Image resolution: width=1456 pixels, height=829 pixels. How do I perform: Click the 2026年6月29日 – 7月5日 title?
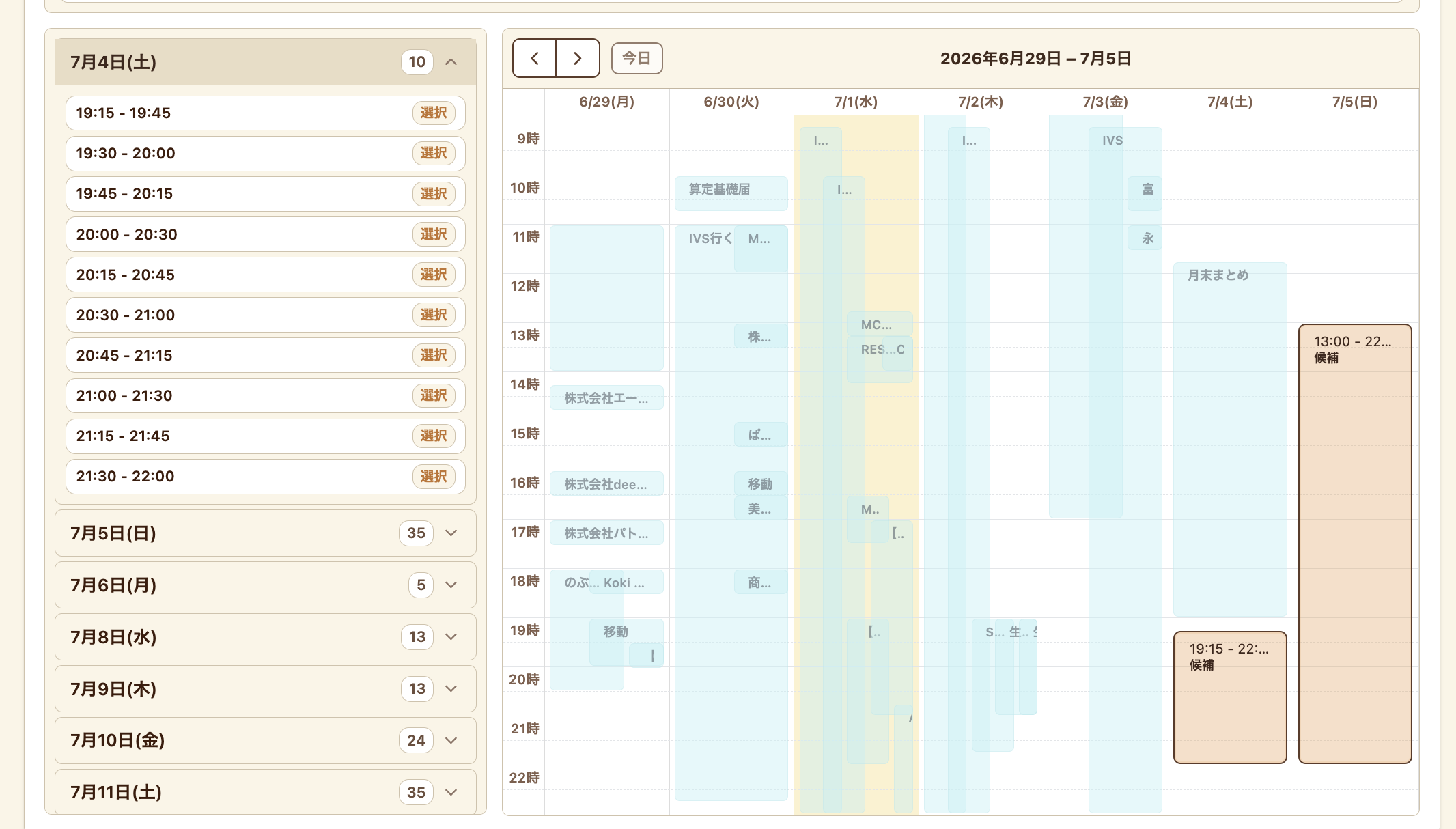pyautogui.click(x=1035, y=59)
